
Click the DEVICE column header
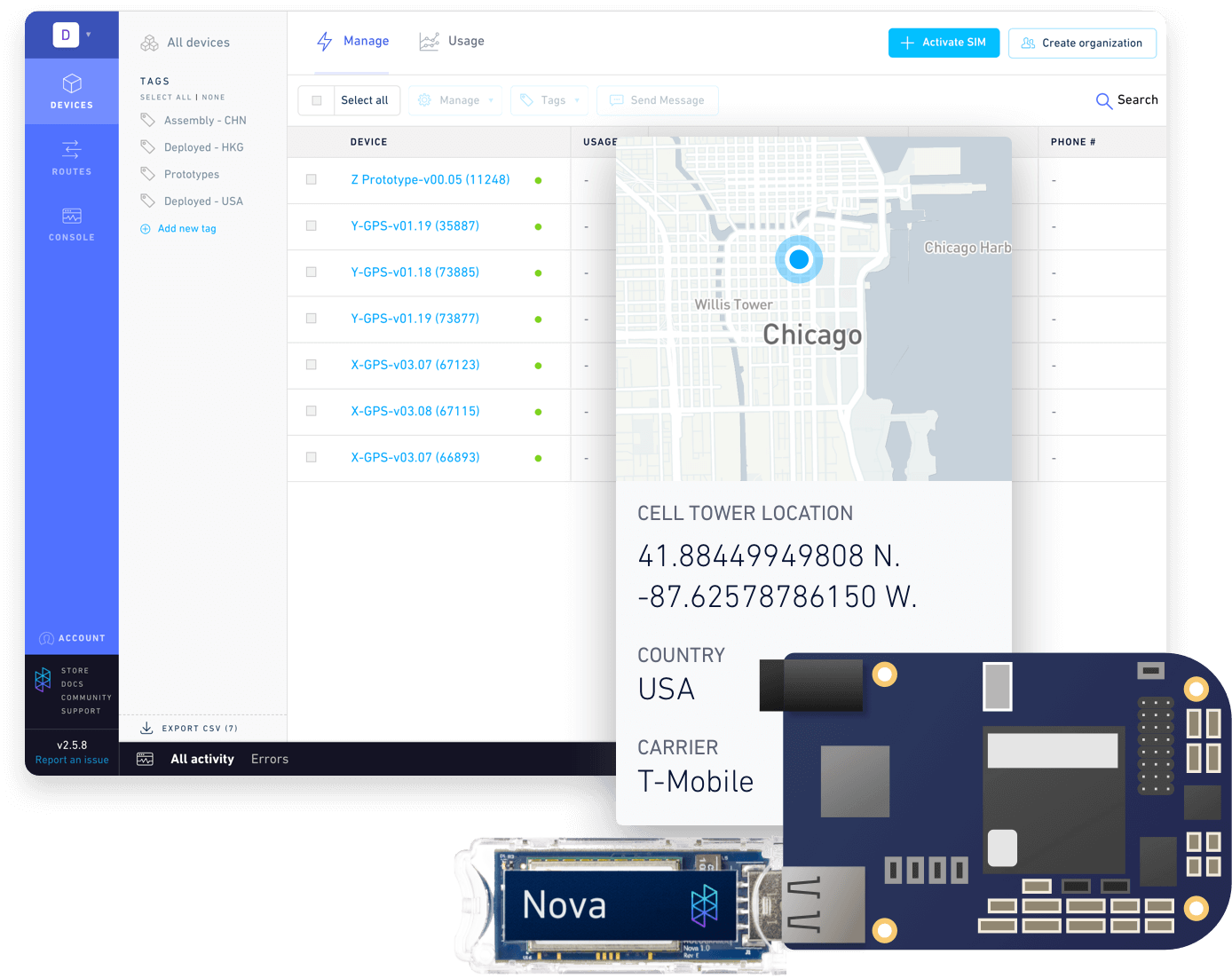(x=369, y=142)
